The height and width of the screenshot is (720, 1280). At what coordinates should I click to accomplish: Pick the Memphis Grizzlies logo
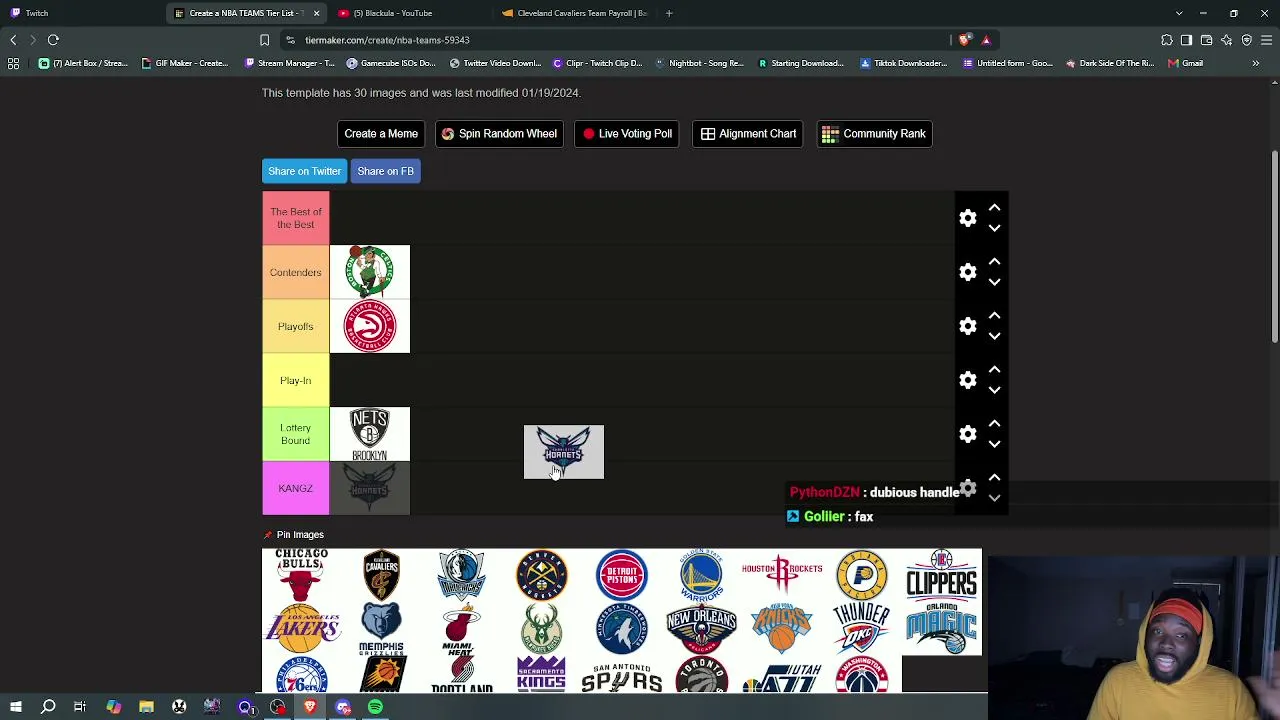382,629
